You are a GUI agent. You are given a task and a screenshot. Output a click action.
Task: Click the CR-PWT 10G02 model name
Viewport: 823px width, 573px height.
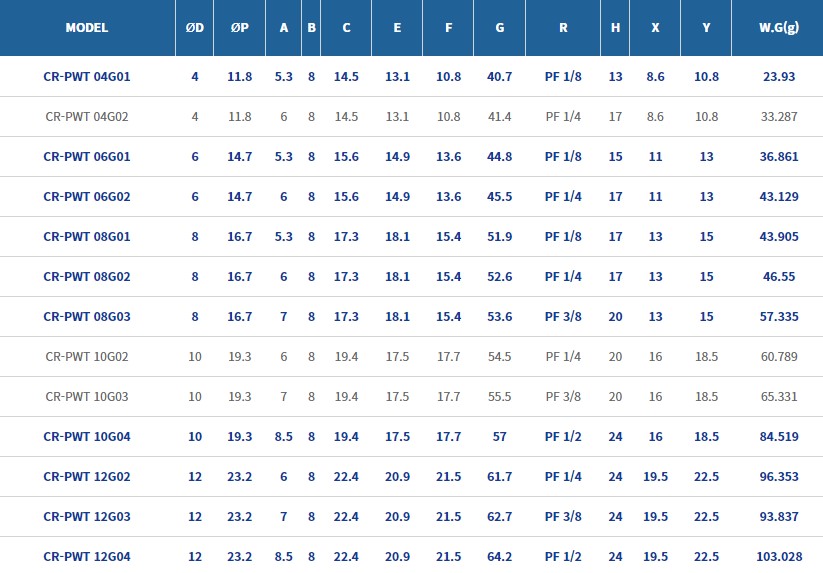(x=87, y=357)
